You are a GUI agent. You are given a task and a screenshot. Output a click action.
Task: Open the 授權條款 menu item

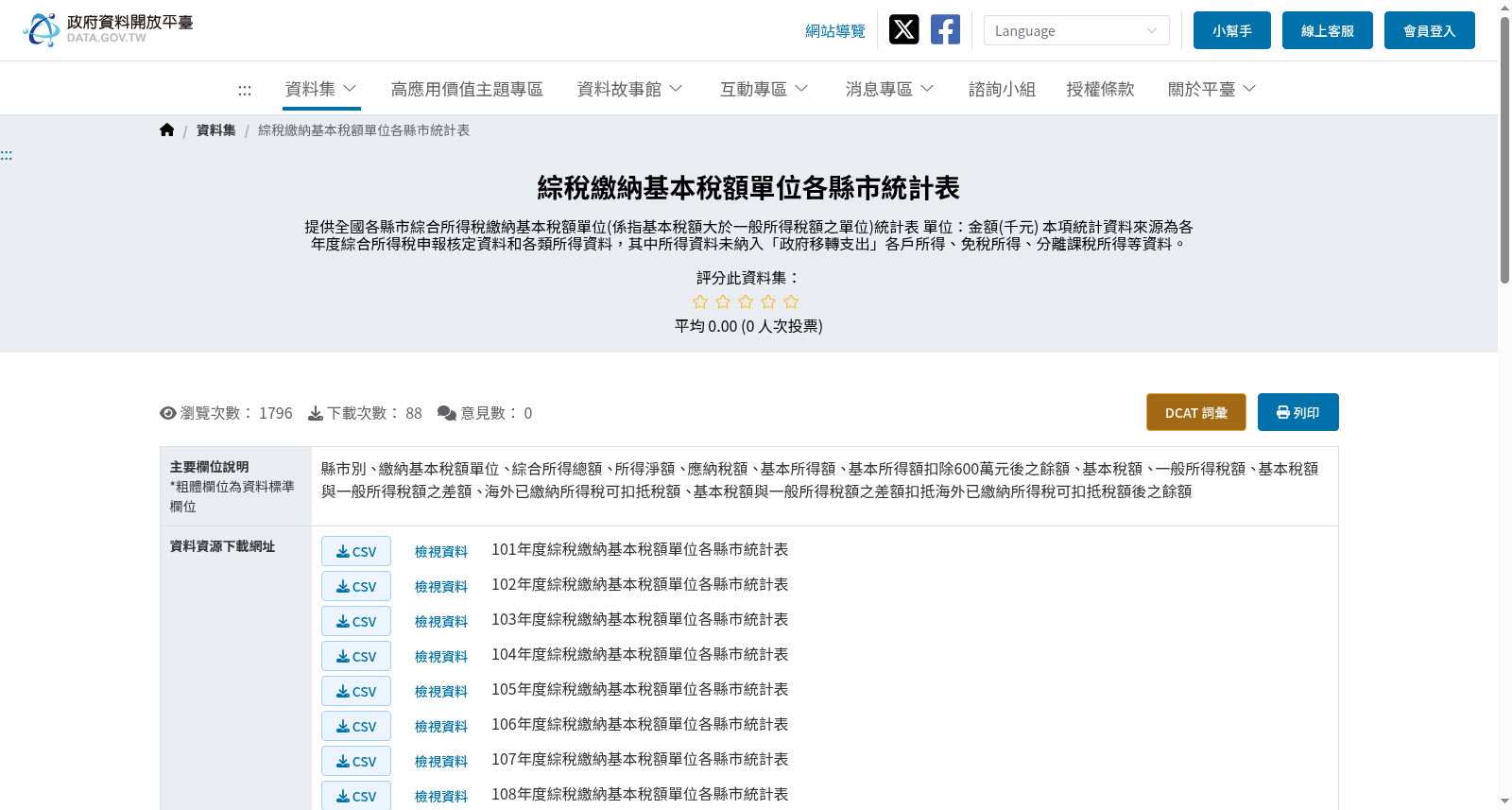coord(1100,89)
